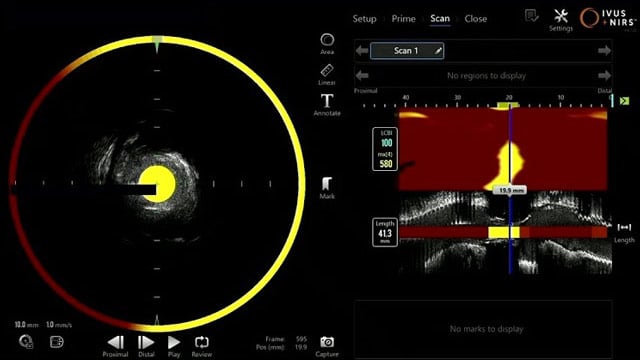The height and width of the screenshot is (360, 640).
Task: Click the green marker atop the chemogram ring
Action: pos(157,44)
